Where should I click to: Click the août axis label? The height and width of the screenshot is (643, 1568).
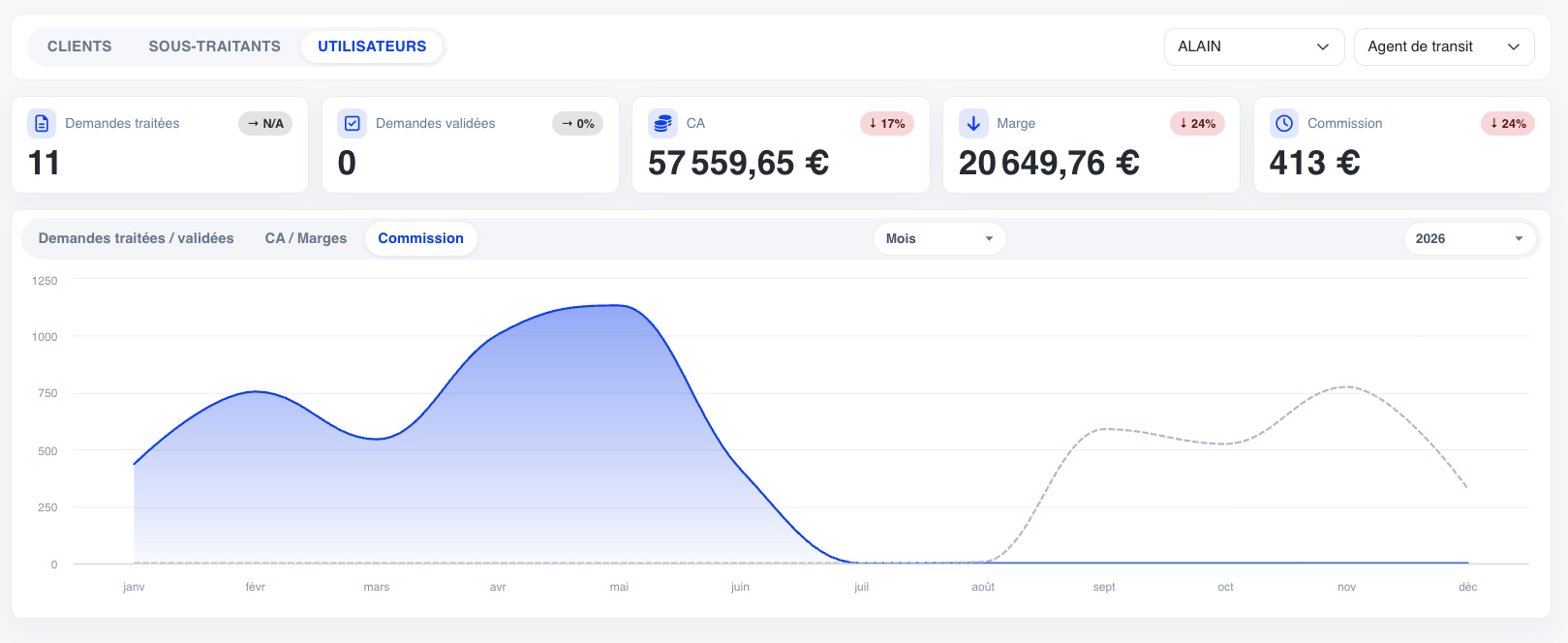point(983,587)
